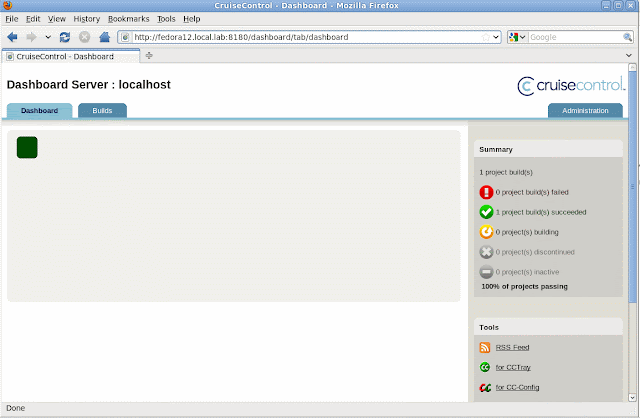Open the RSS Feed link
This screenshot has width=640, height=418.
[x=512, y=347]
